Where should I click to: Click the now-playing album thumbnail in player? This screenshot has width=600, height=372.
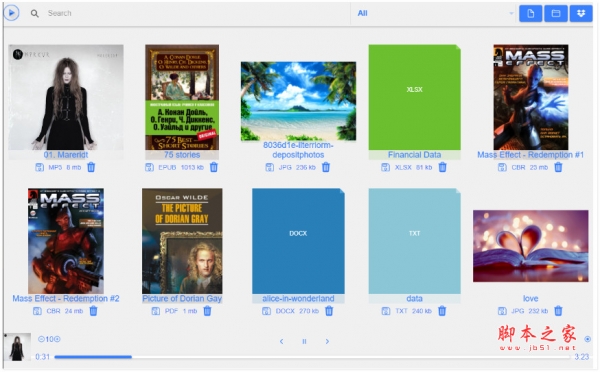(17, 347)
